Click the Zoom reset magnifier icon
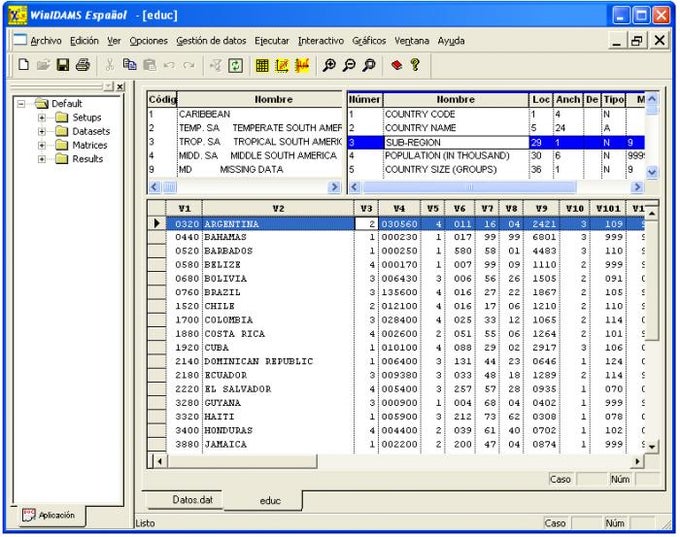This screenshot has width=680, height=537. 369,65
